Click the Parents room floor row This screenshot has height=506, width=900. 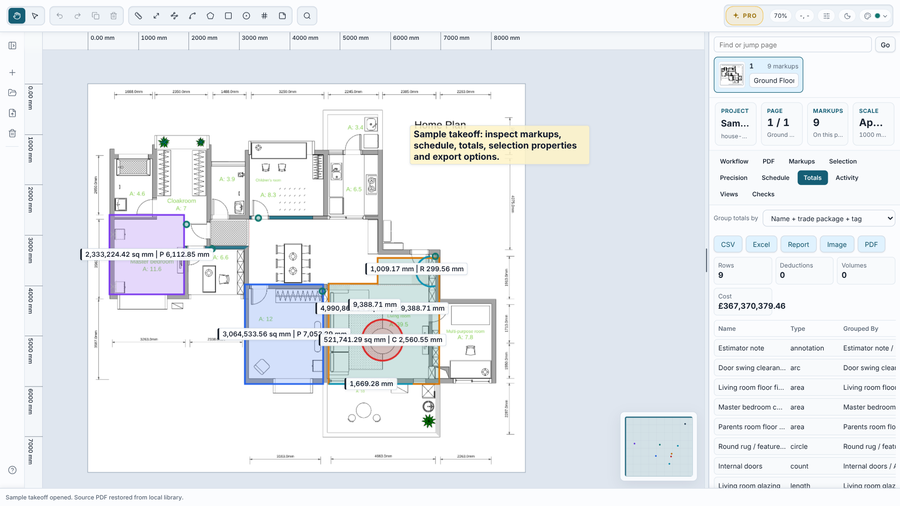(805, 427)
